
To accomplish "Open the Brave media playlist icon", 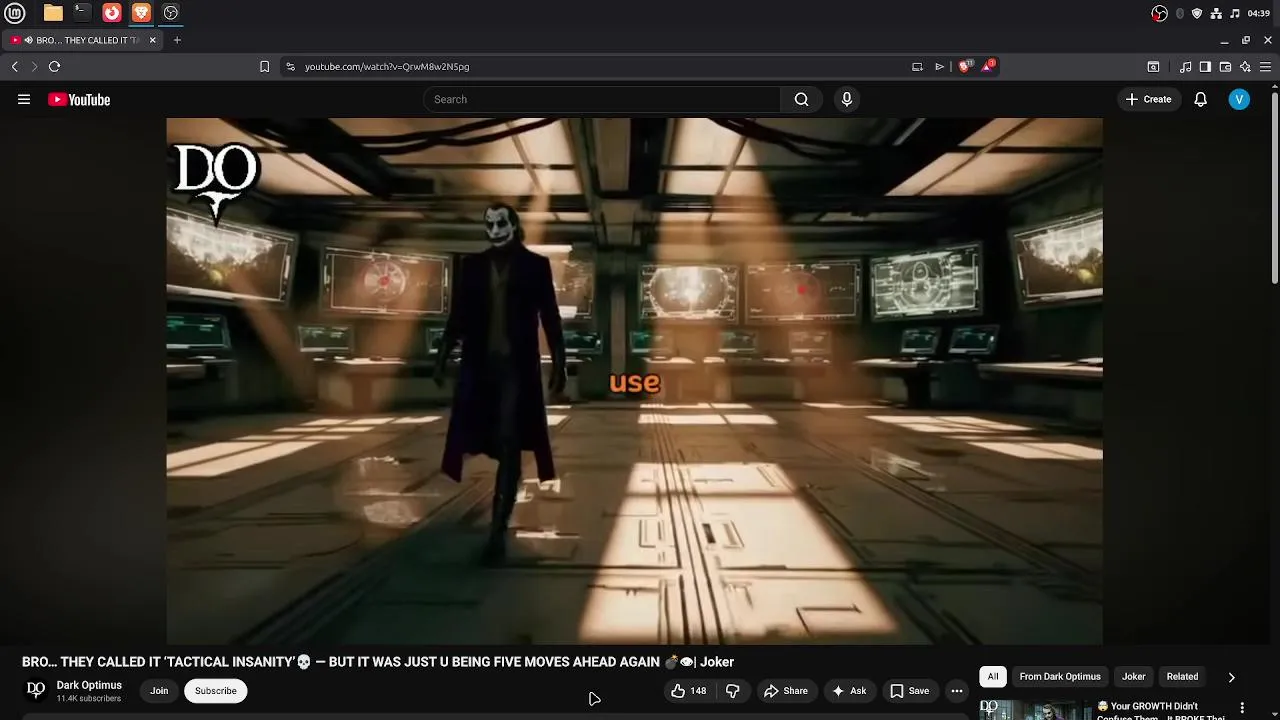I will click(1185, 67).
